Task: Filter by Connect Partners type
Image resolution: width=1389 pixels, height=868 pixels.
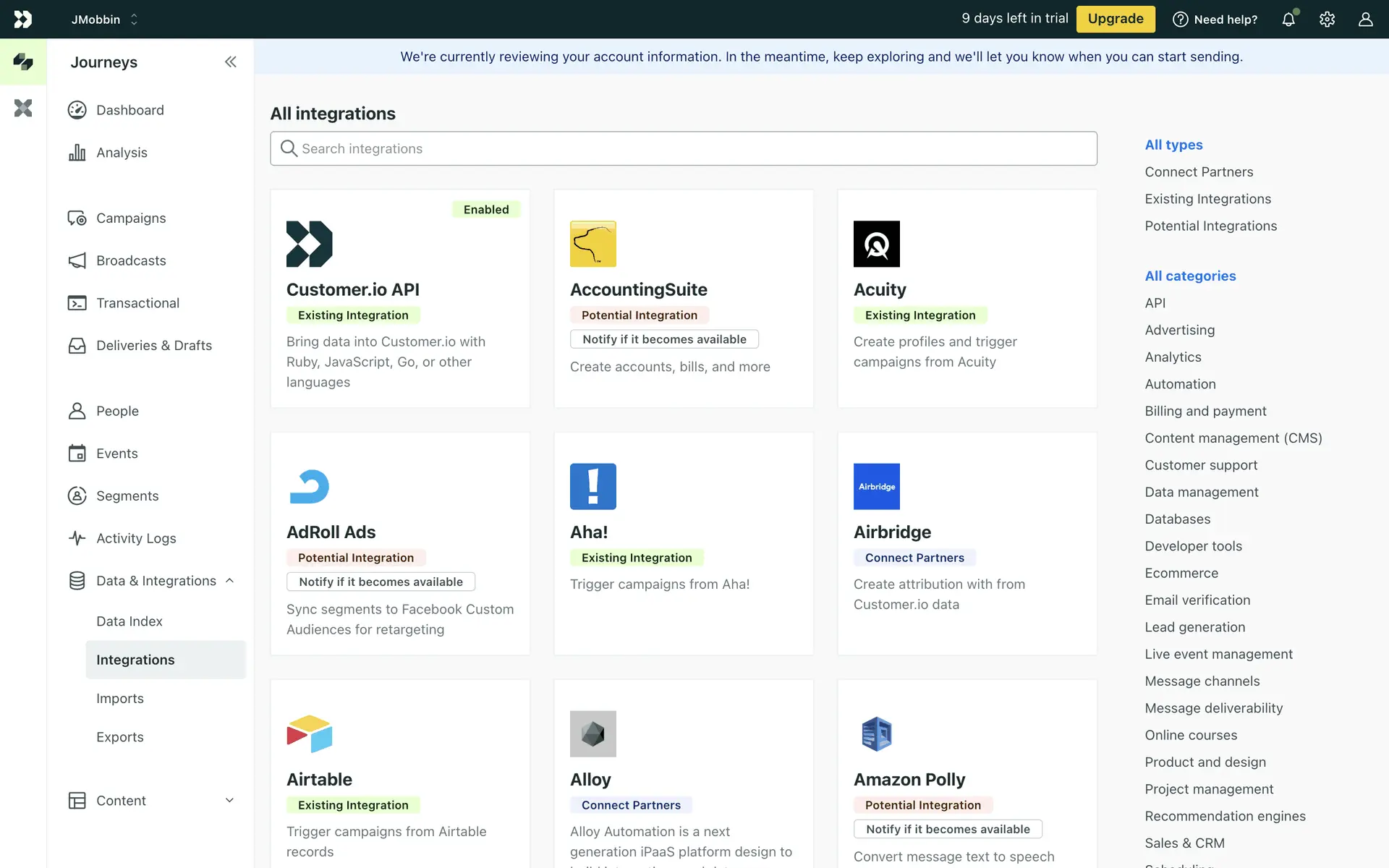Action: (1199, 172)
